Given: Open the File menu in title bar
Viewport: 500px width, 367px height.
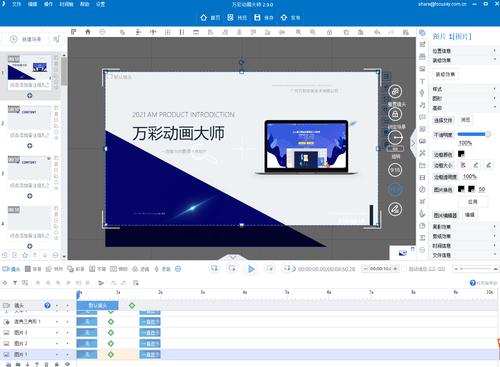Looking at the screenshot, I should 17,4.
